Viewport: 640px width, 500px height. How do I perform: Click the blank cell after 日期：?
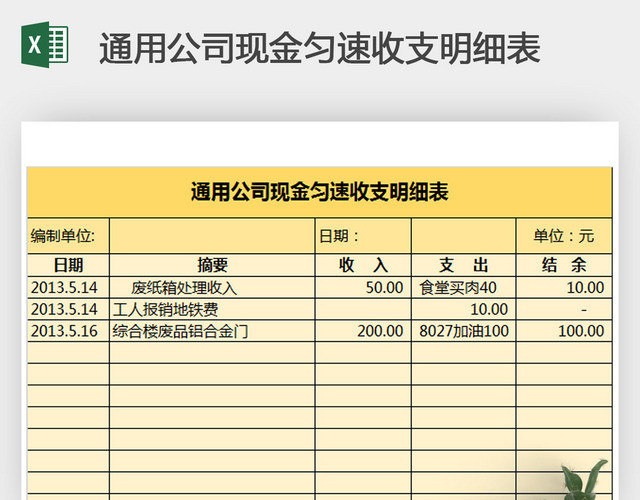tap(464, 236)
